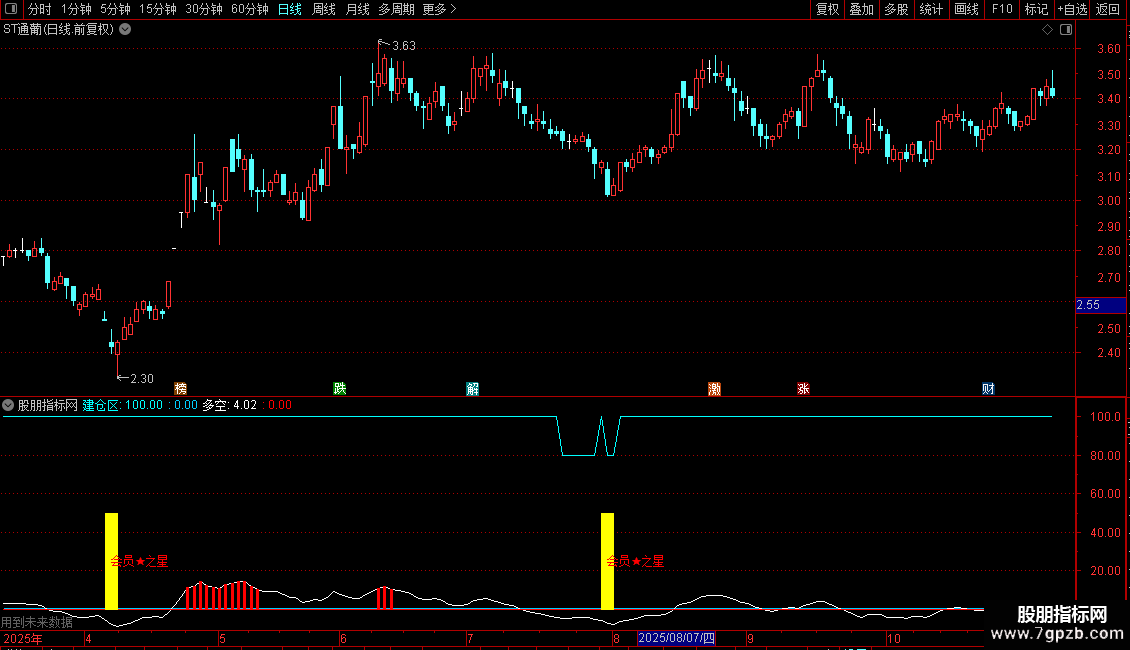Open the orange 激 event marker
Viewport: 1130px width, 650px height.
(714, 388)
